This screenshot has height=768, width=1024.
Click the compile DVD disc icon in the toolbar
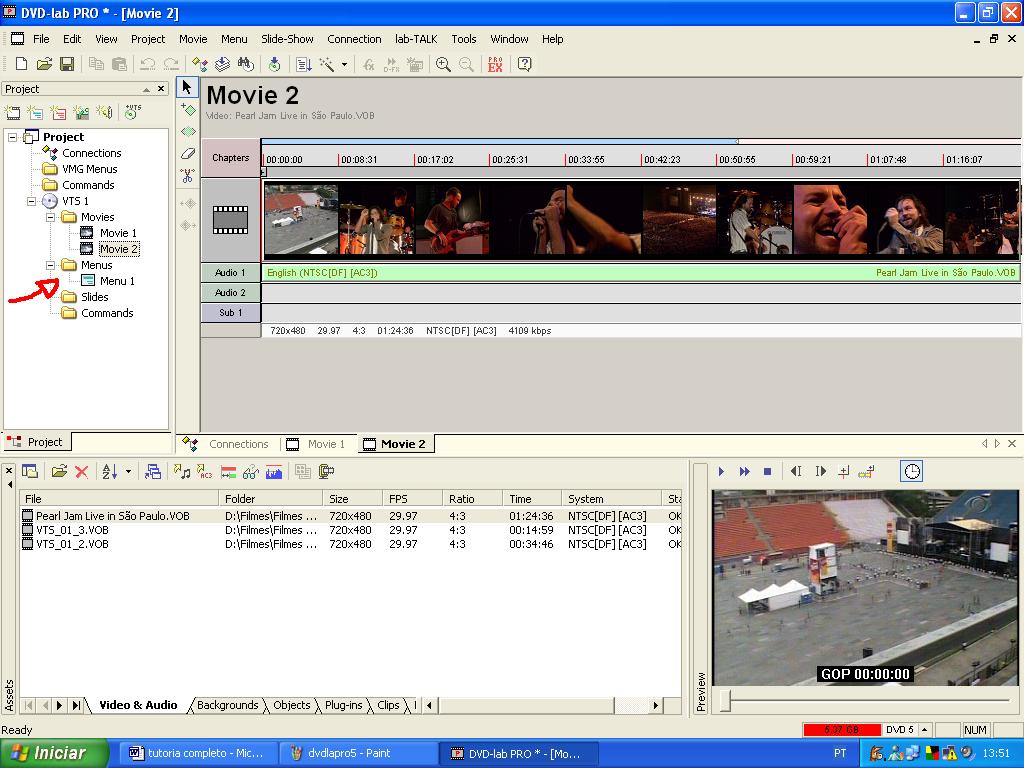click(275, 64)
